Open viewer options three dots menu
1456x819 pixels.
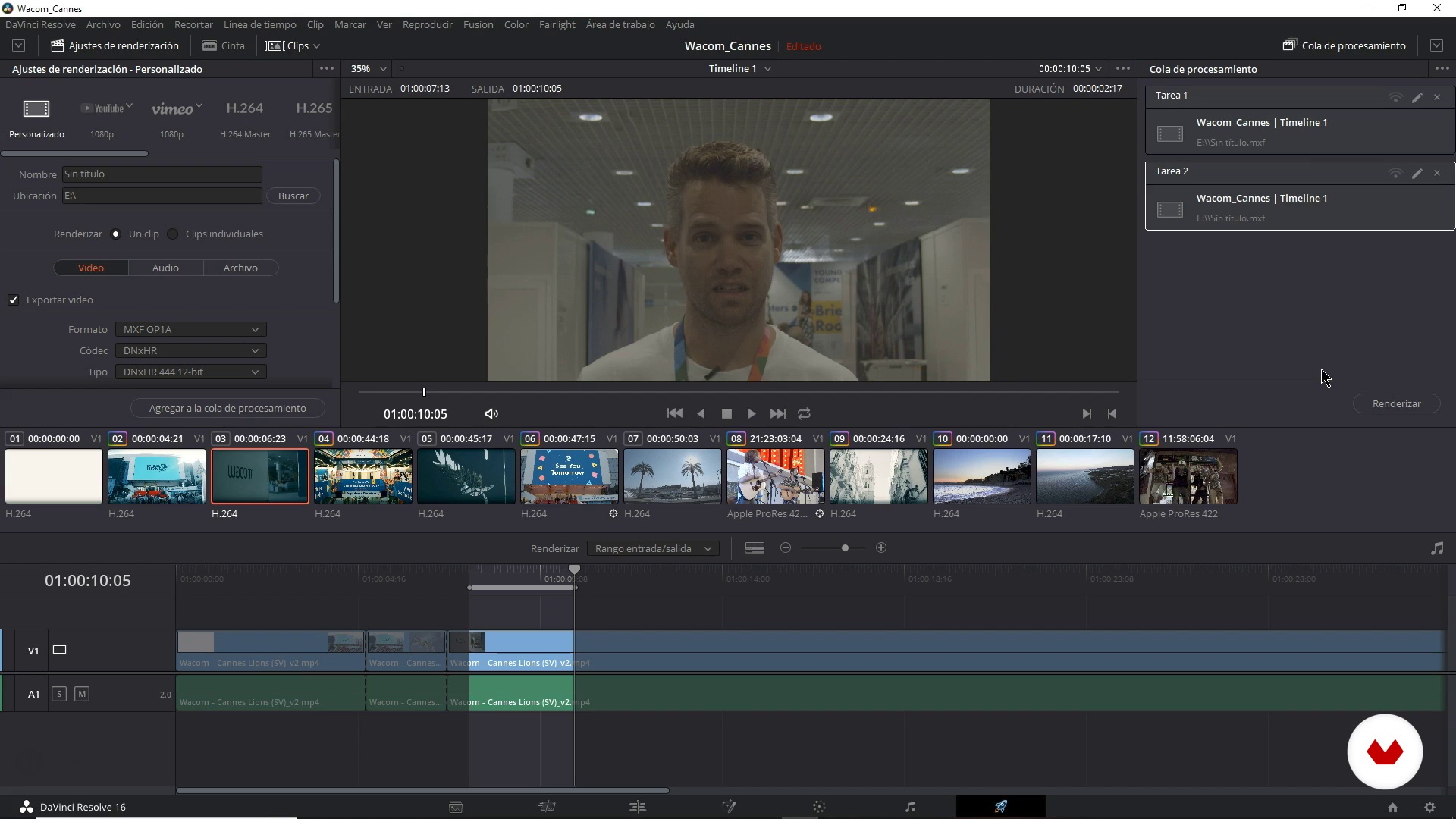(1123, 68)
